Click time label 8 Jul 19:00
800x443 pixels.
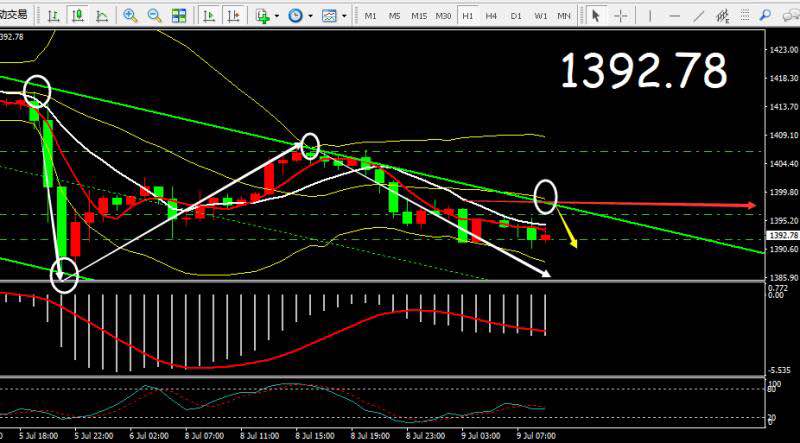coord(370,436)
